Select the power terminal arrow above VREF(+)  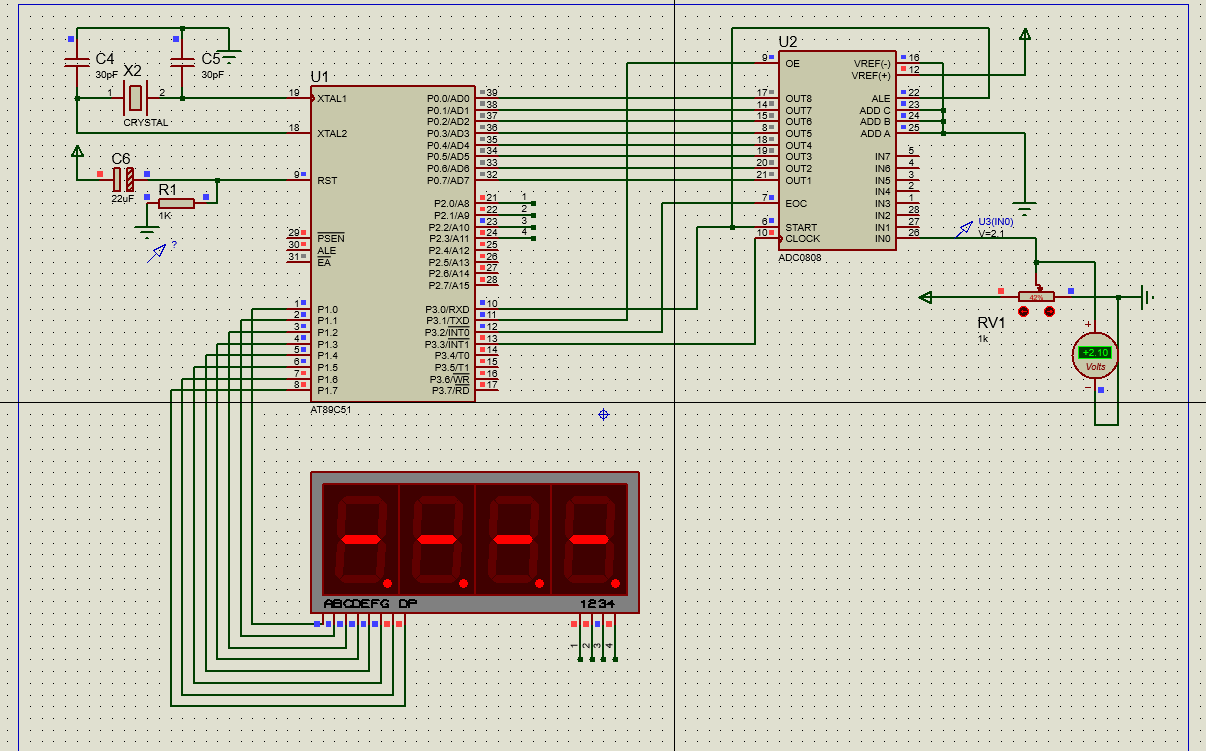(x=1024, y=35)
